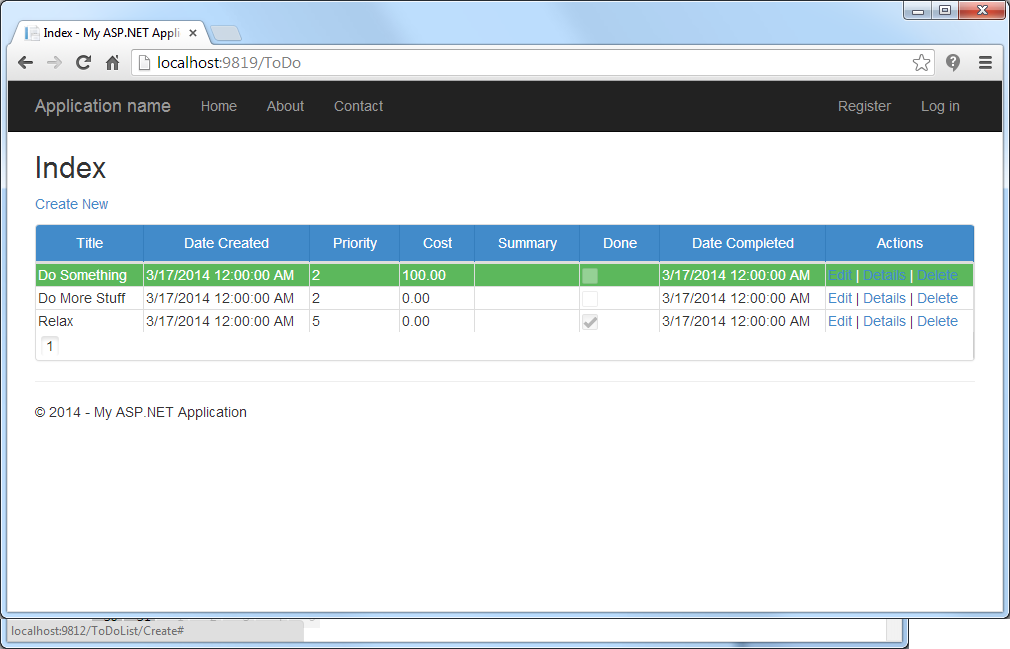Click Log in in the navbar
The width and height of the screenshot is (1010, 649).
pos(940,106)
